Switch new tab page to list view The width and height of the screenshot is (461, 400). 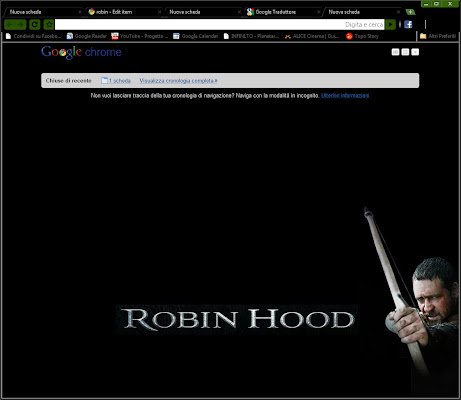pyautogui.click(x=405, y=52)
